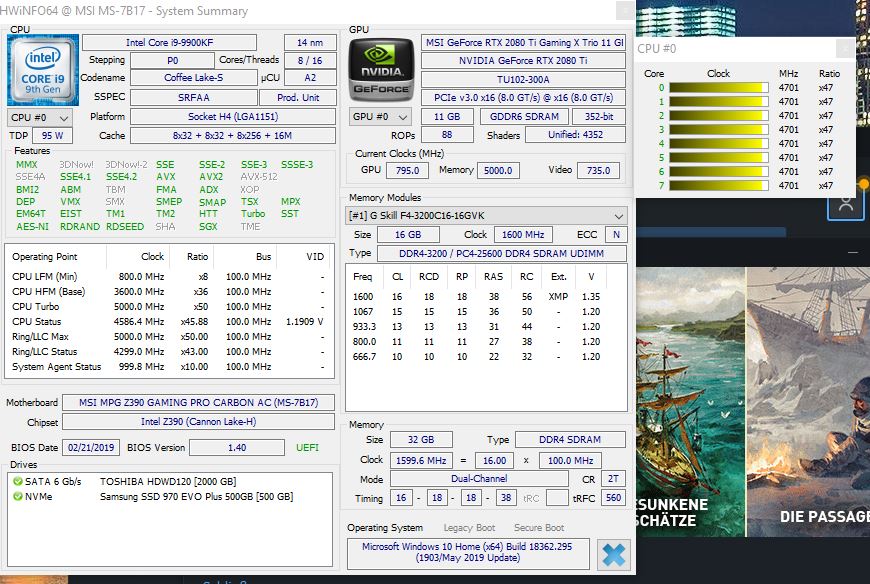
Task: Open the CPU #0 selector dropdown
Action: [x=39, y=118]
